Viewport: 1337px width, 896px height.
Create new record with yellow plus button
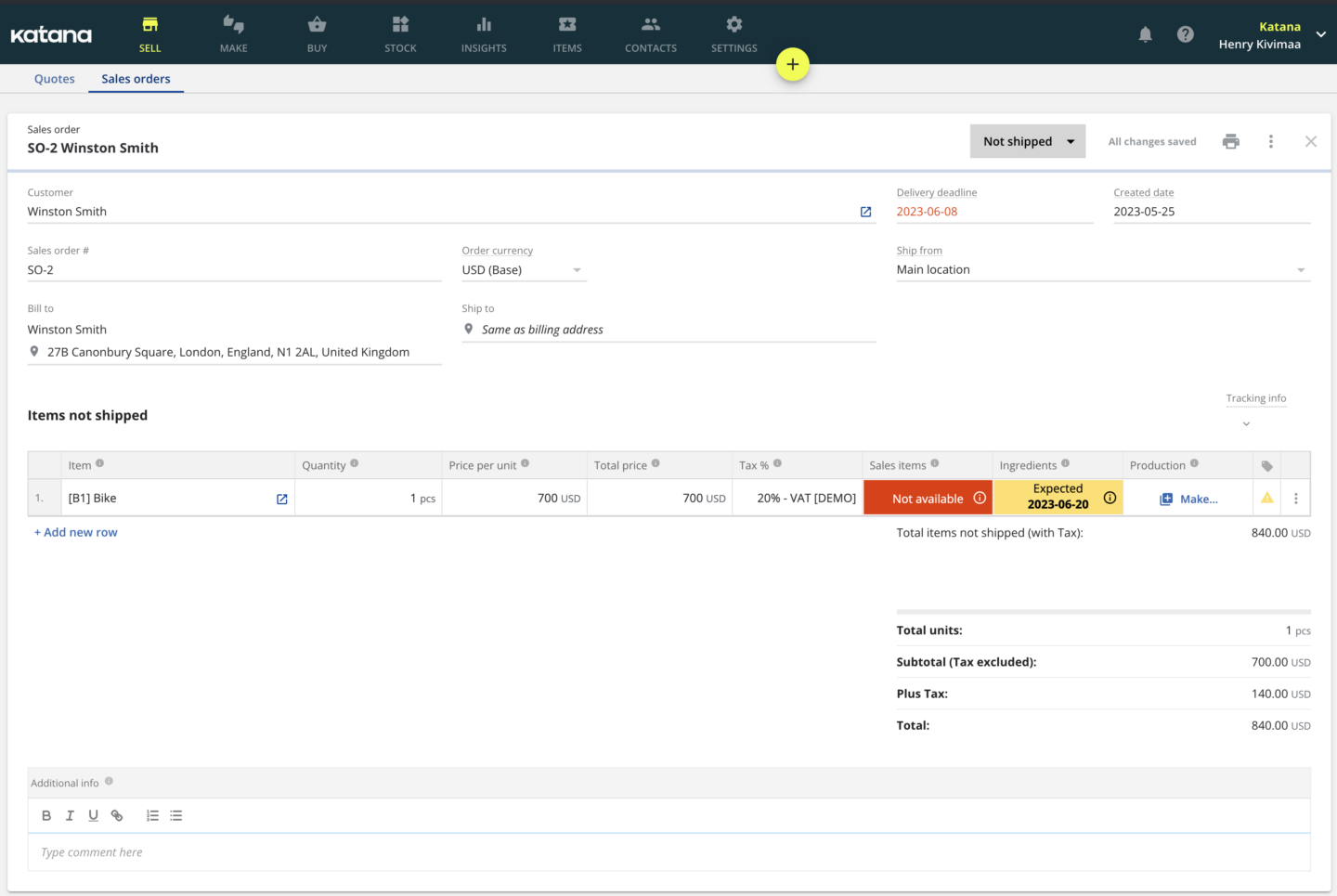(793, 64)
